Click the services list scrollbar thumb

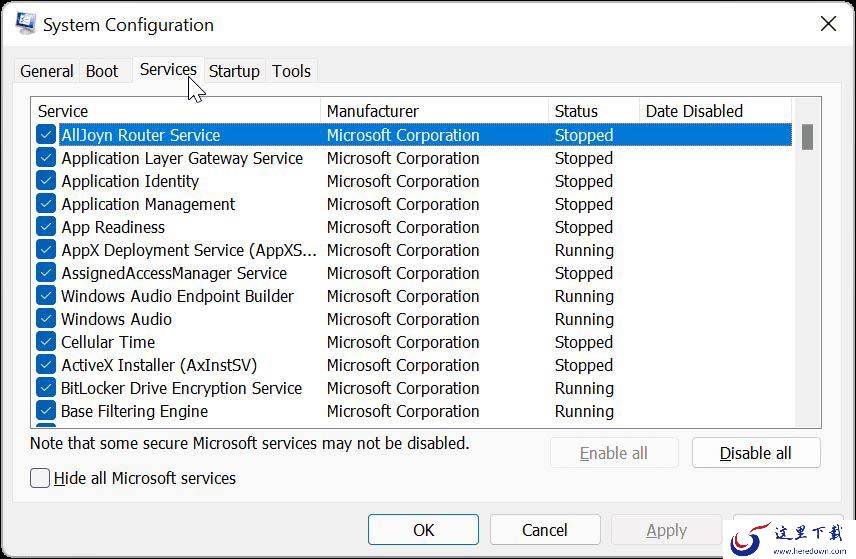(807, 136)
